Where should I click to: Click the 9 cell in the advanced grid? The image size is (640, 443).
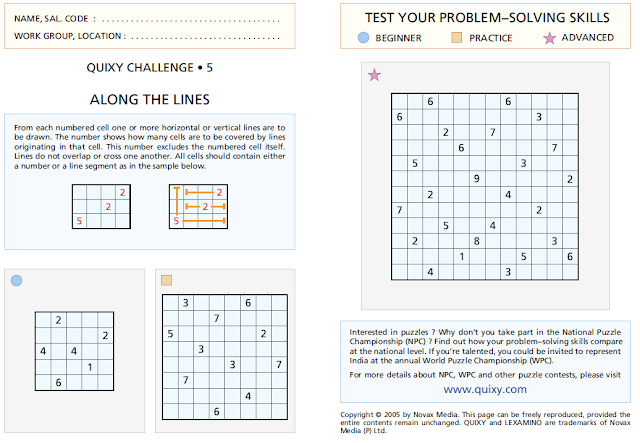(x=477, y=179)
